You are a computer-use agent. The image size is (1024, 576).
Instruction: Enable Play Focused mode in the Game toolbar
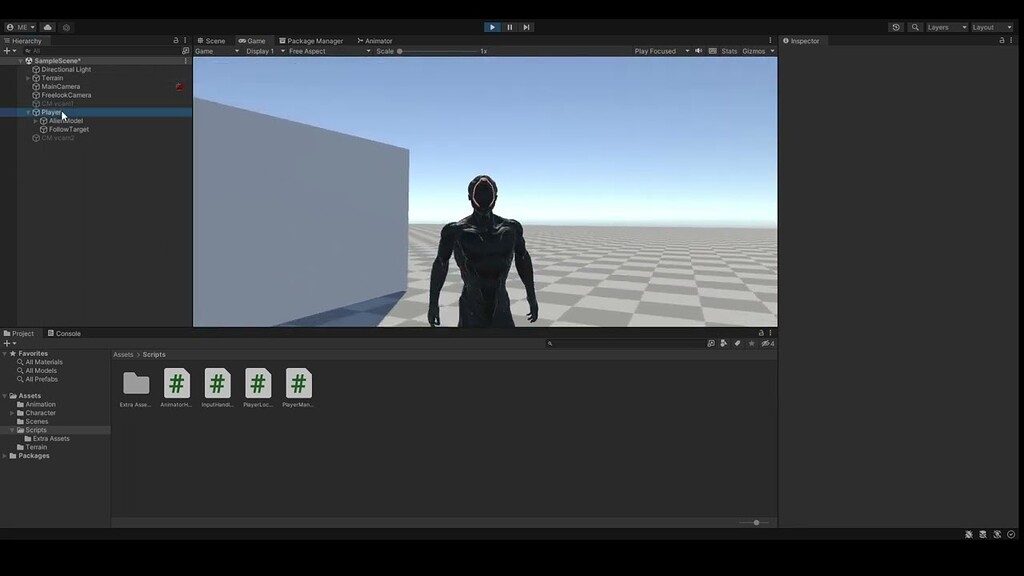pos(657,50)
